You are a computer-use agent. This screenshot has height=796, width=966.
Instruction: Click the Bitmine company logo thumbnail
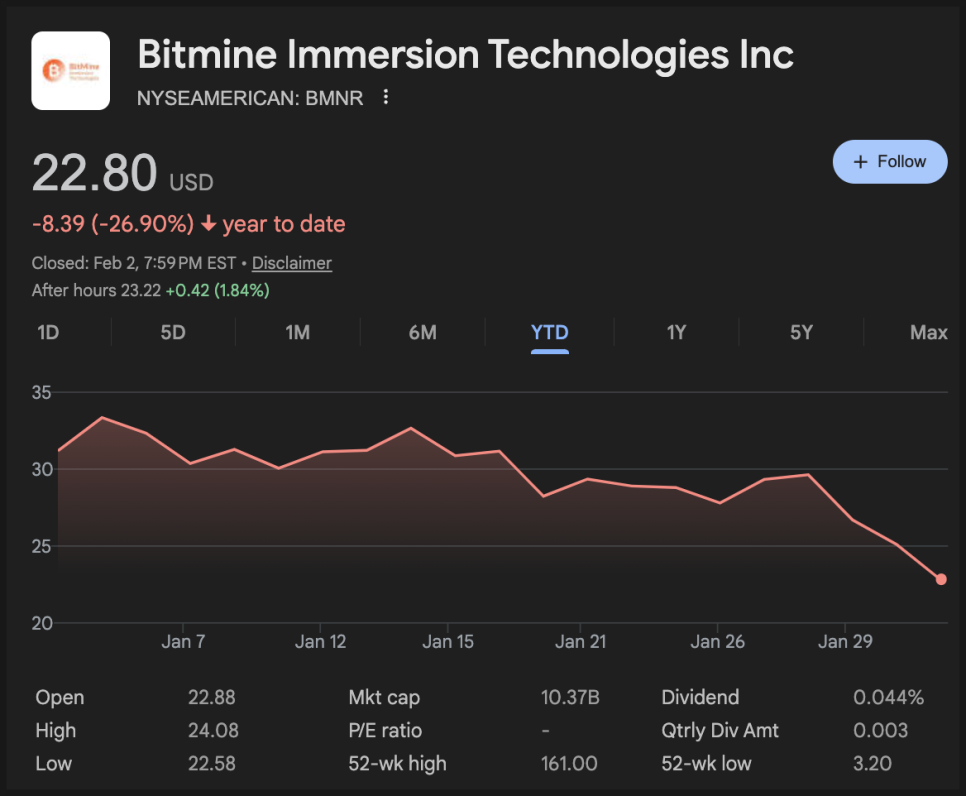(x=71, y=71)
